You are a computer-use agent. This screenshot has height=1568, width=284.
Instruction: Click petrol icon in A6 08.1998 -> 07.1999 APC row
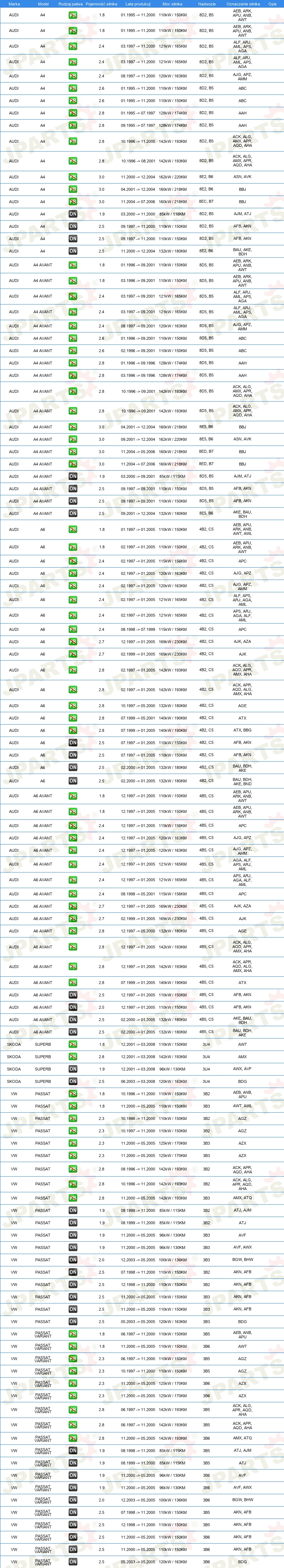[72, 629]
